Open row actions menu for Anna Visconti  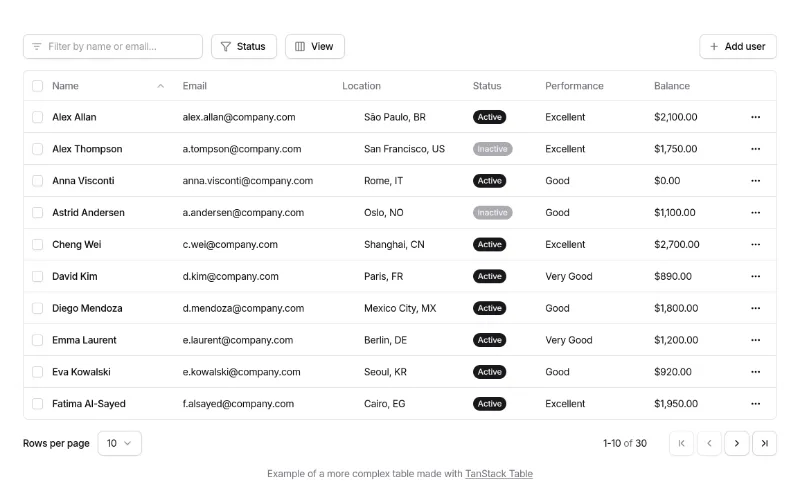click(755, 181)
